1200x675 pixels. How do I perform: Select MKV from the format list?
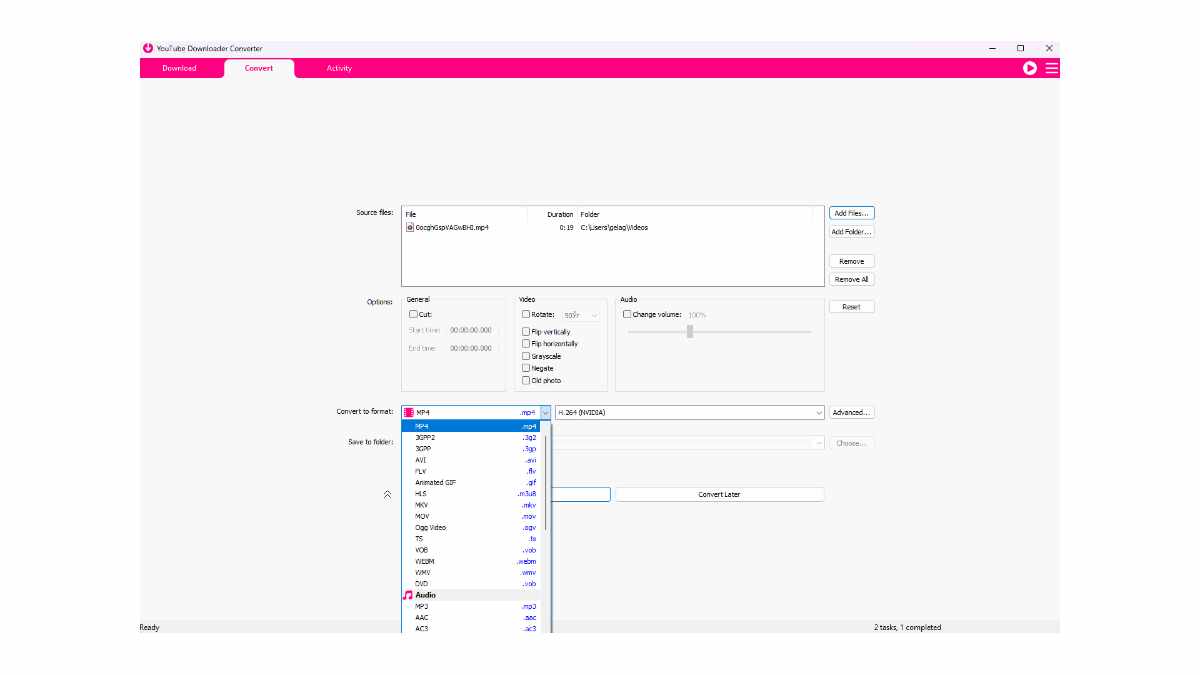click(475, 505)
